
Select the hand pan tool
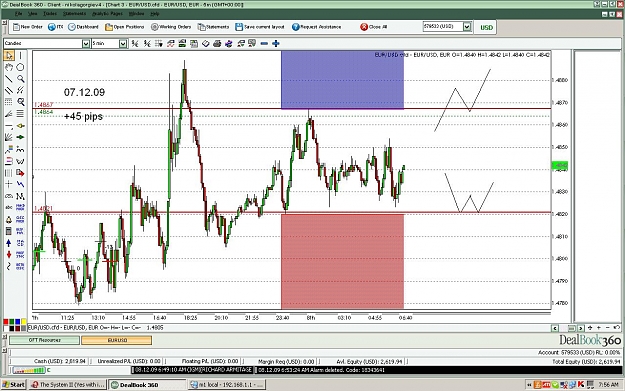(9, 67)
